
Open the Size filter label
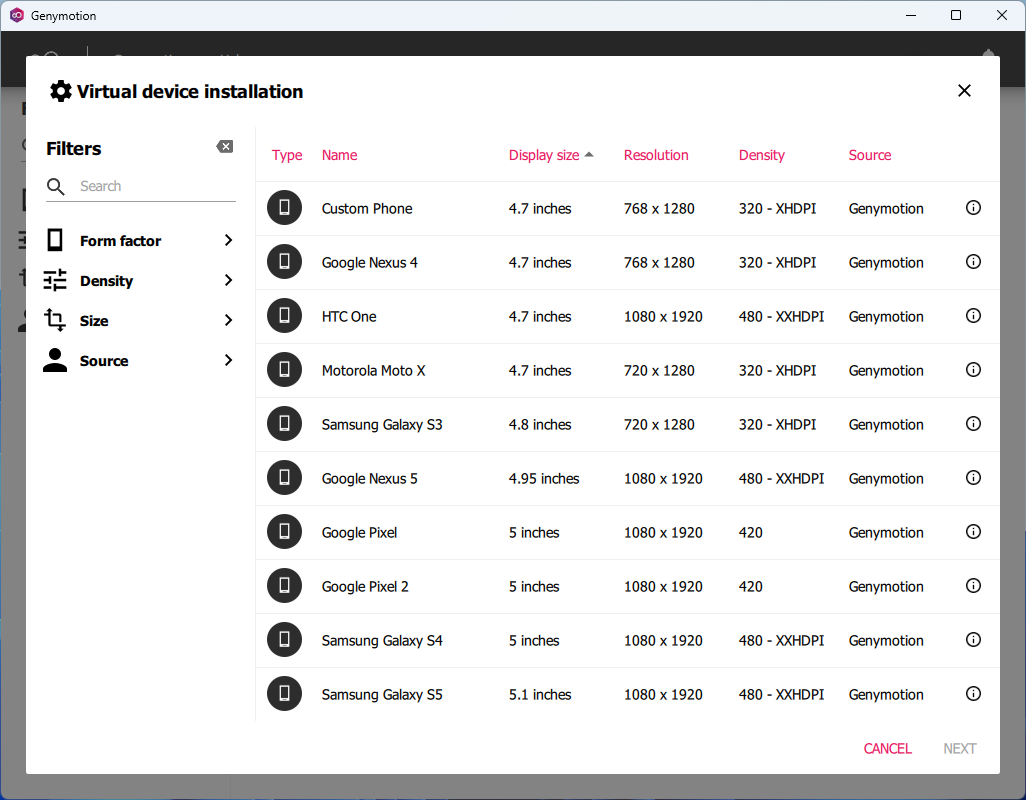pos(94,321)
